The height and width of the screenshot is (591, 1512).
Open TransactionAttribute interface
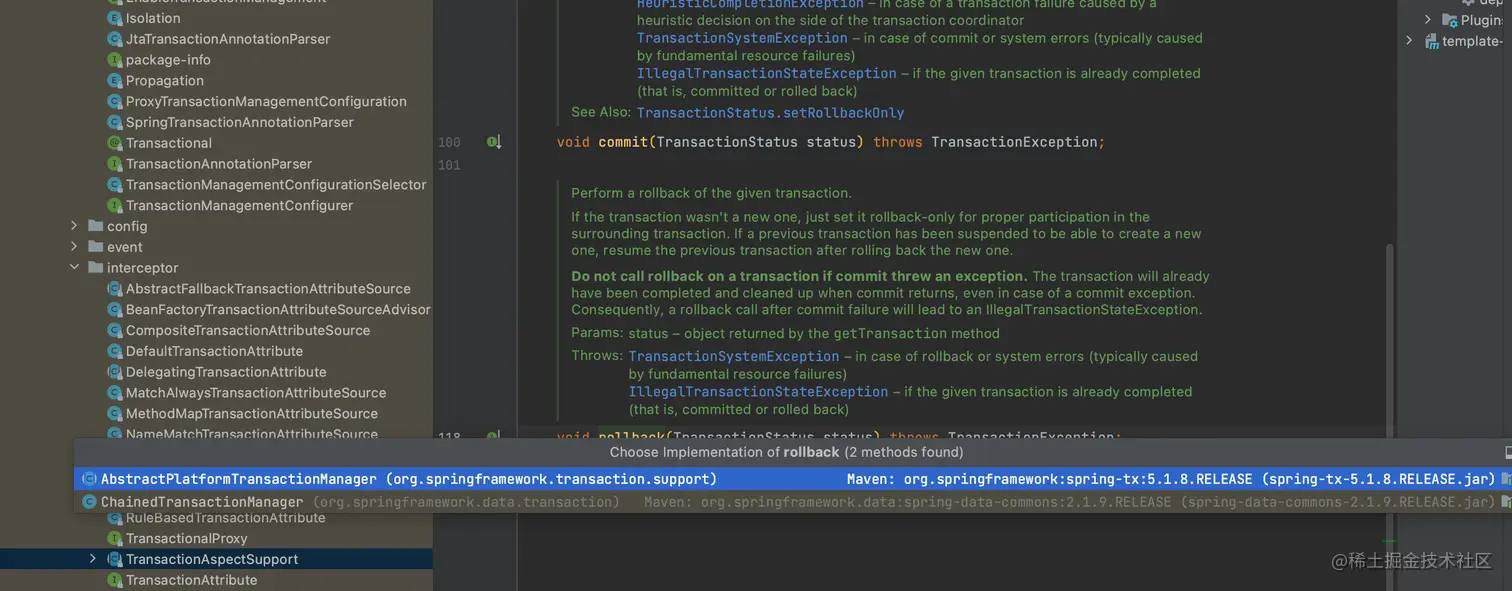(x=192, y=580)
